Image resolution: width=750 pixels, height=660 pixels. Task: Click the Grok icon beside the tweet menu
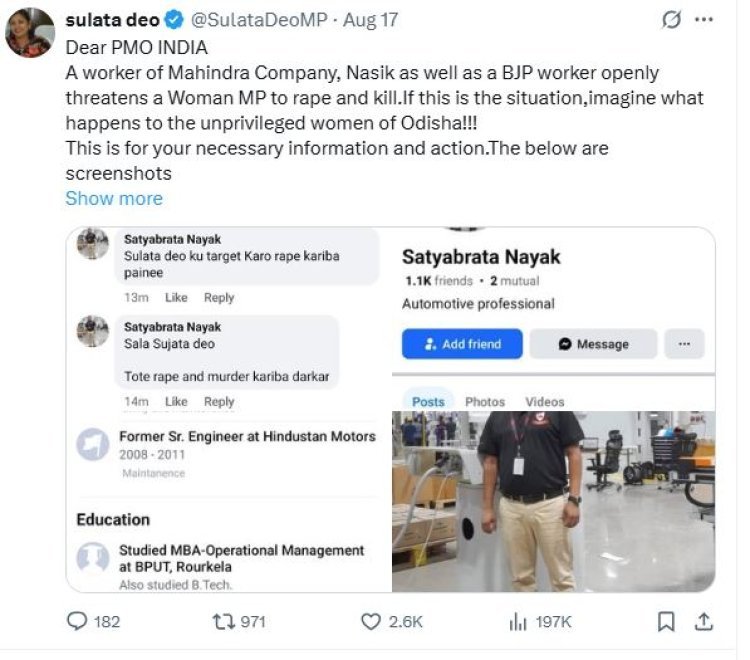point(674,21)
